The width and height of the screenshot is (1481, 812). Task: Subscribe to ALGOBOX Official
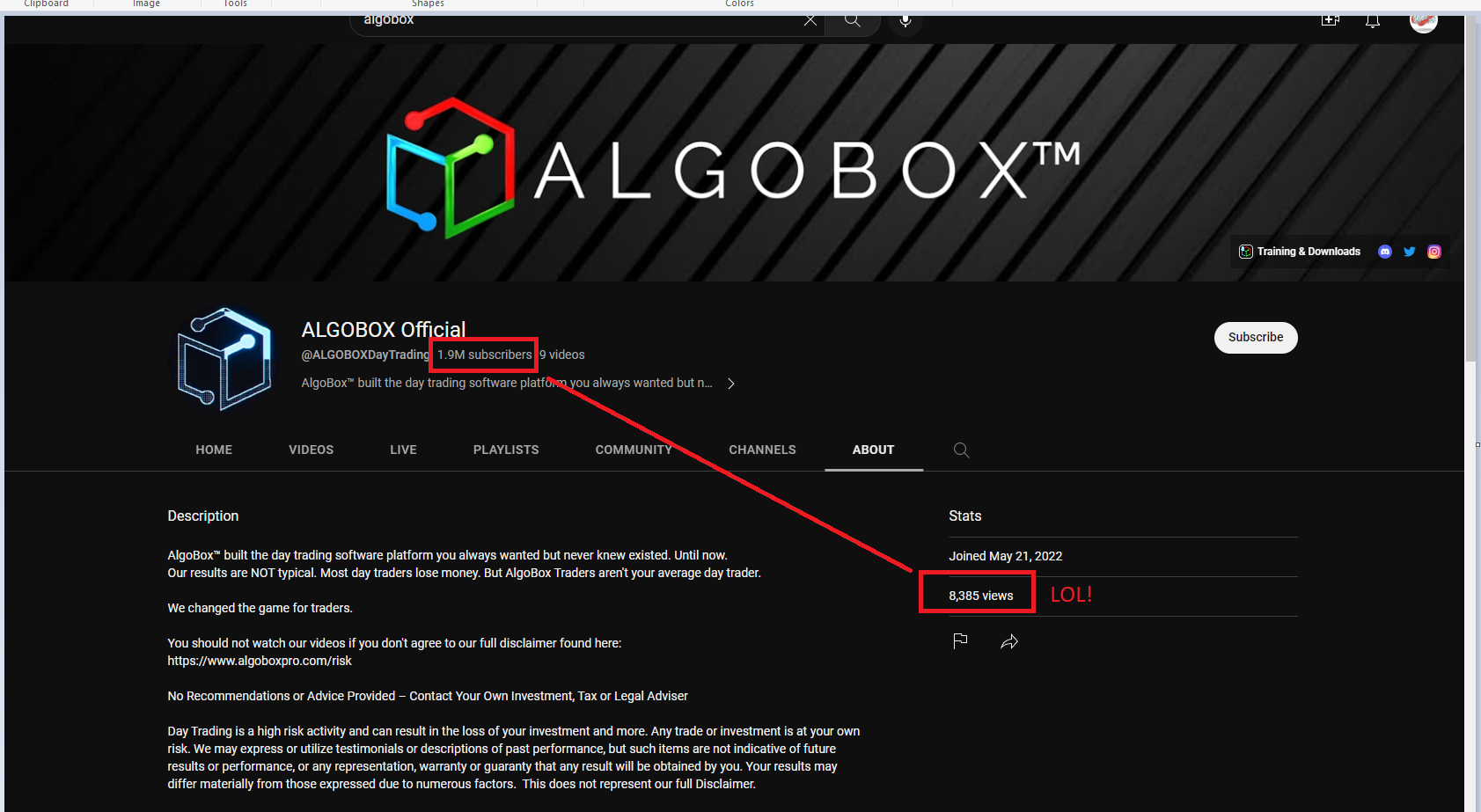point(1256,338)
